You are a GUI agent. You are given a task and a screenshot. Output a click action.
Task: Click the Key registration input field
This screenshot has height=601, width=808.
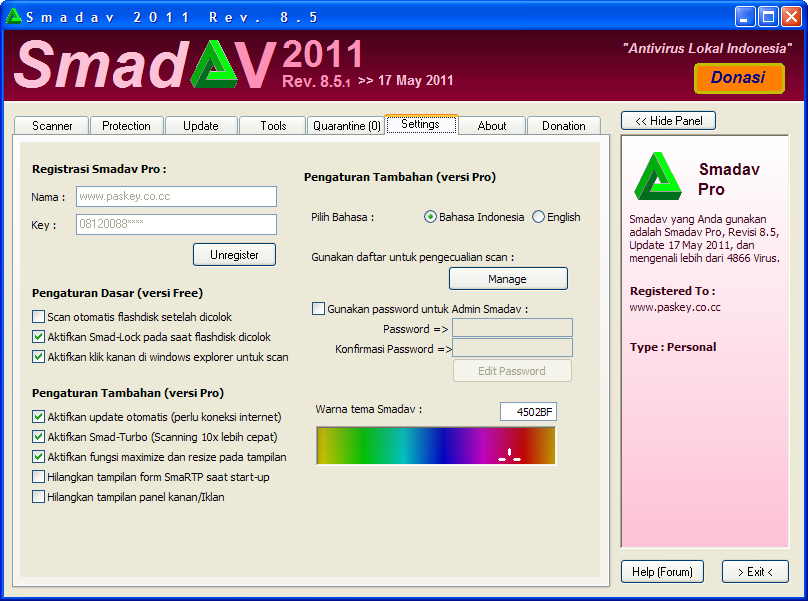176,224
